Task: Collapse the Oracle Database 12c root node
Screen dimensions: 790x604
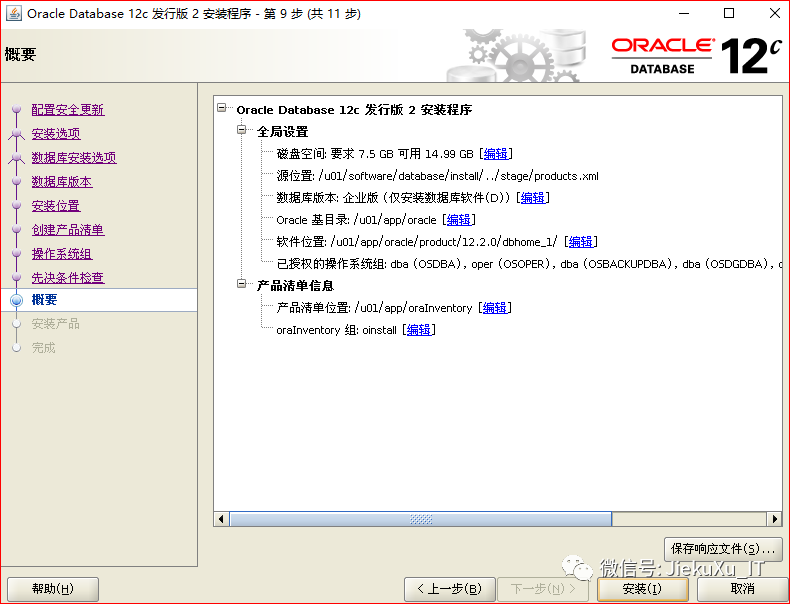Action: (222, 108)
